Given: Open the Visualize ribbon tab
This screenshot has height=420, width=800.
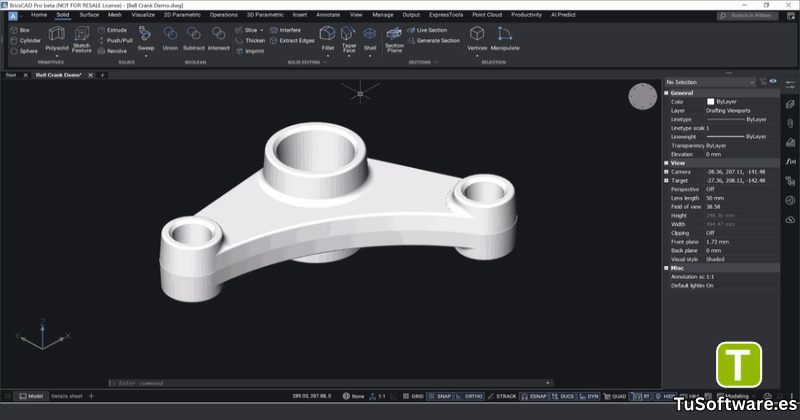Looking at the screenshot, I should [143, 15].
